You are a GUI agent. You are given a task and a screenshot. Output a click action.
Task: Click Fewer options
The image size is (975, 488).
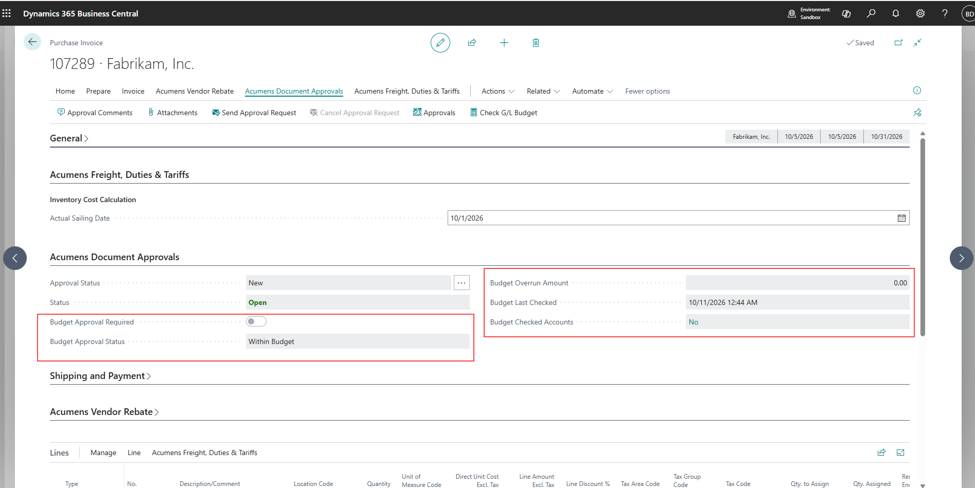coord(647,91)
